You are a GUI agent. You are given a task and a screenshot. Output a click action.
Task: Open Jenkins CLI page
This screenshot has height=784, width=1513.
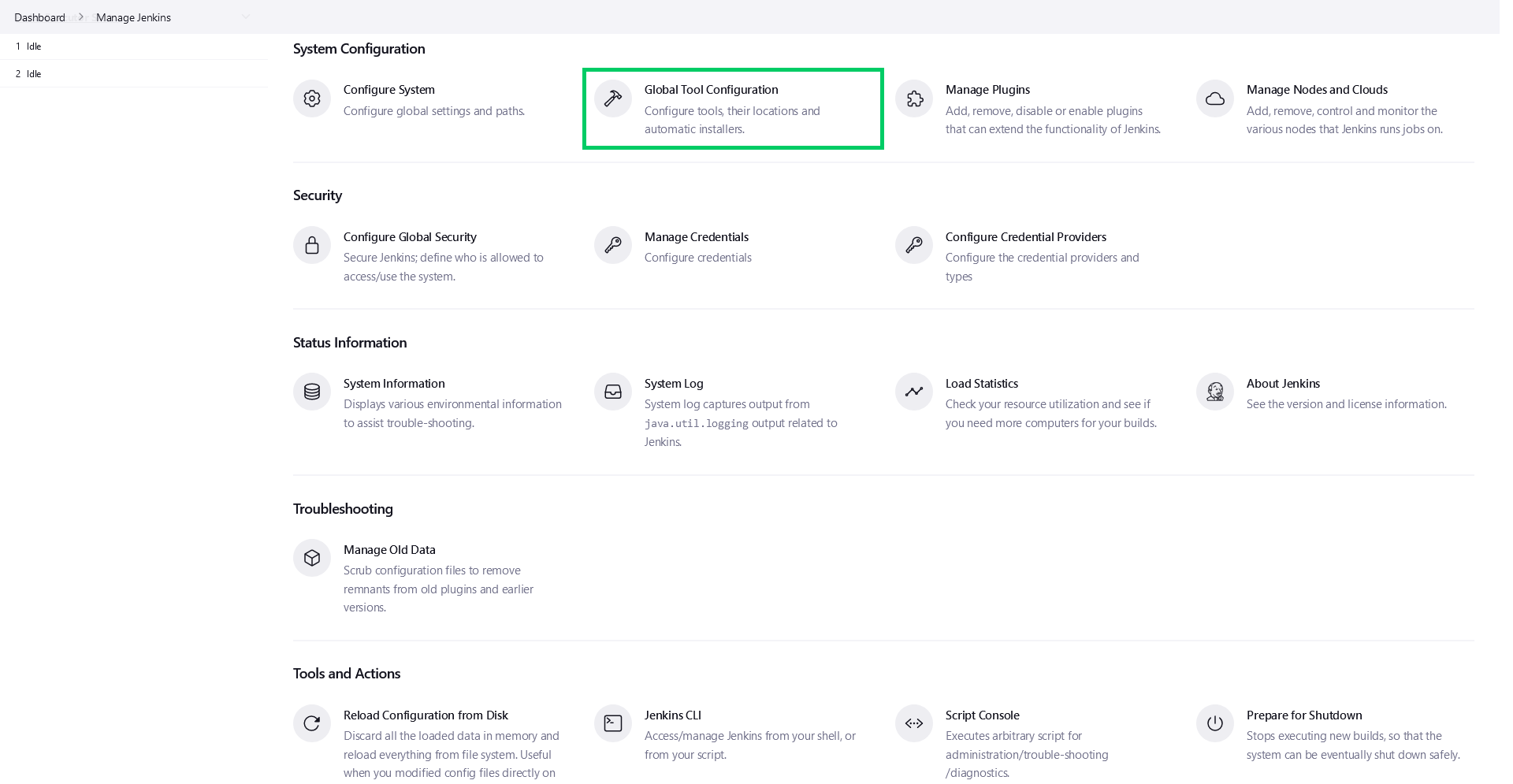(x=673, y=715)
